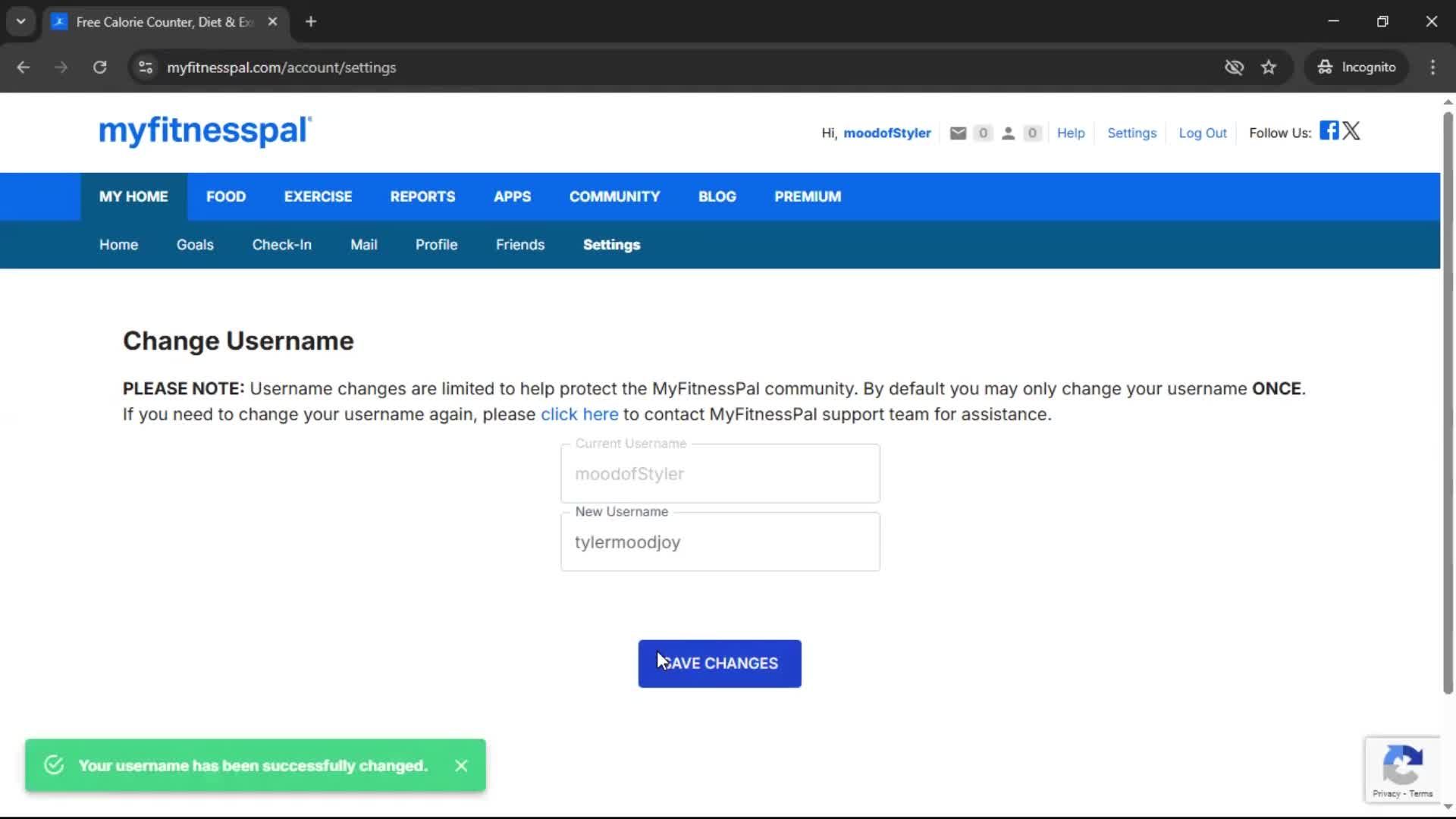The image size is (1456, 819).
Task: Go to Check-In sub-navigation item
Action: (x=281, y=245)
